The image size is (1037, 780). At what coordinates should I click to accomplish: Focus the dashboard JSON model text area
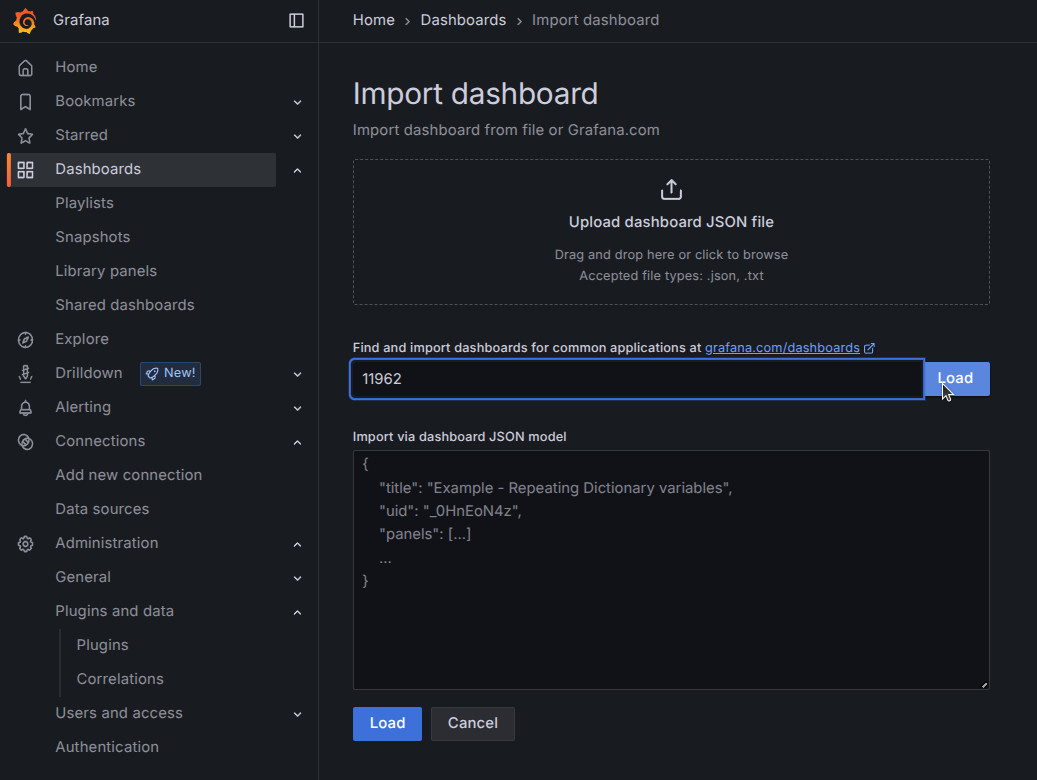pos(671,570)
